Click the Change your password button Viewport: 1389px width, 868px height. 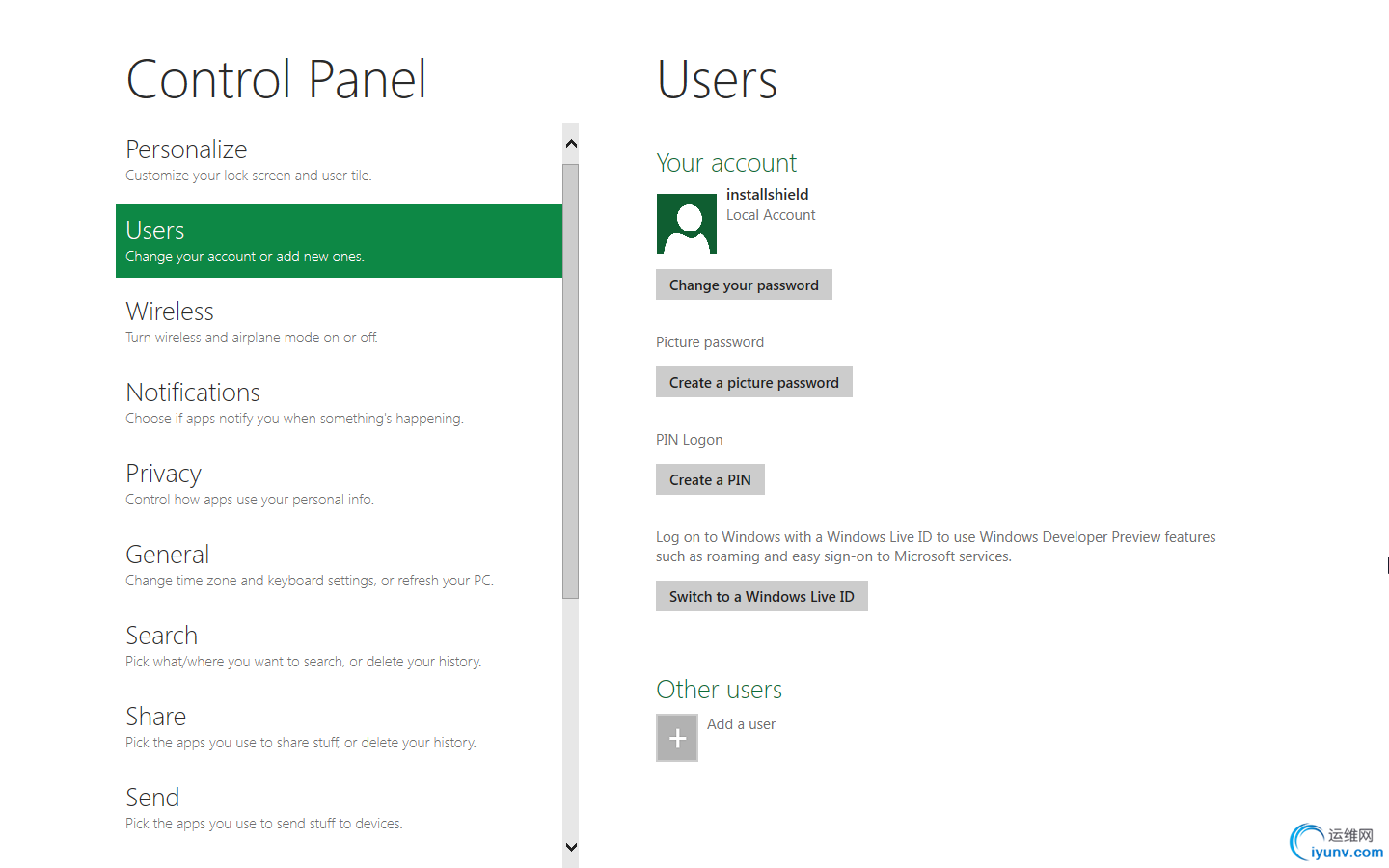coord(744,285)
